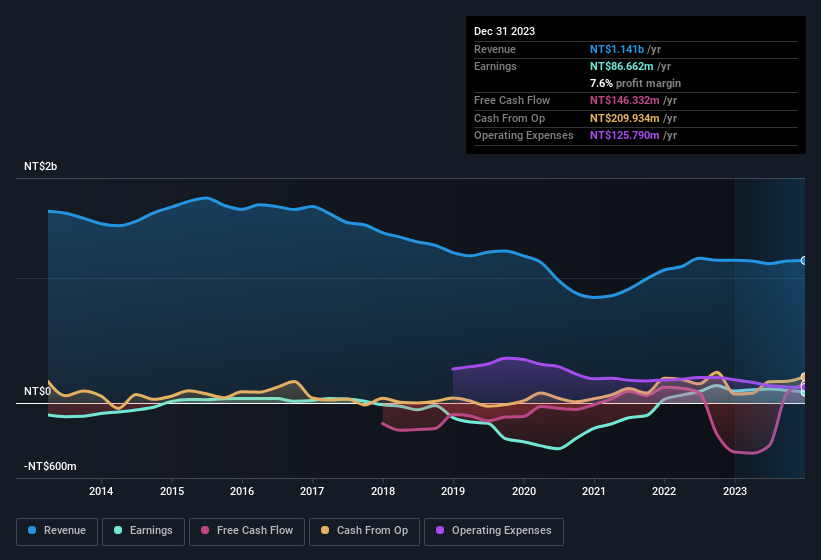Click the Cash From Op label in tooltip
821x560 pixels.
tap(509, 118)
